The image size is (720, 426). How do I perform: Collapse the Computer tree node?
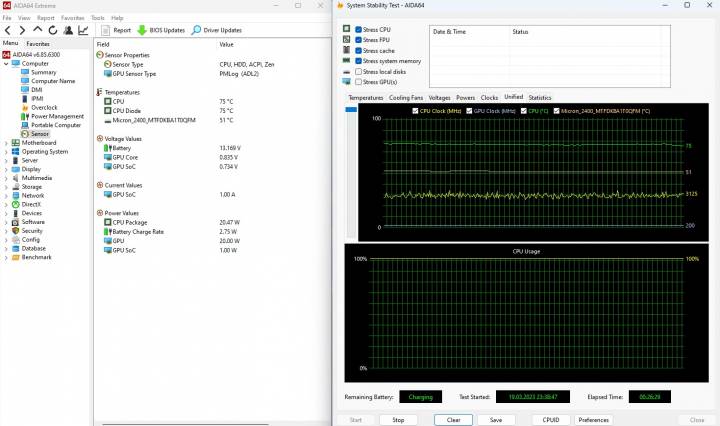[x=6, y=64]
